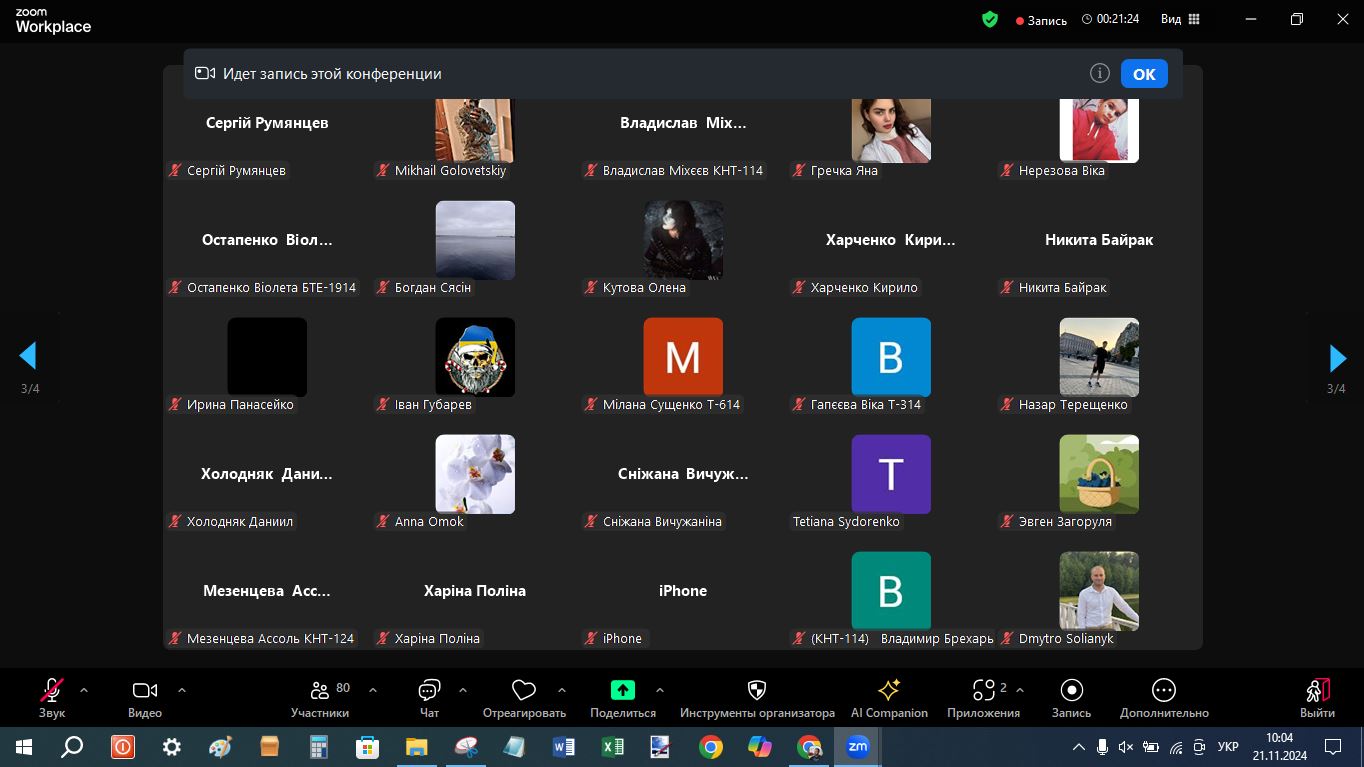The image size is (1364, 767).
Task: Open the More options icon
Action: 1163,691
